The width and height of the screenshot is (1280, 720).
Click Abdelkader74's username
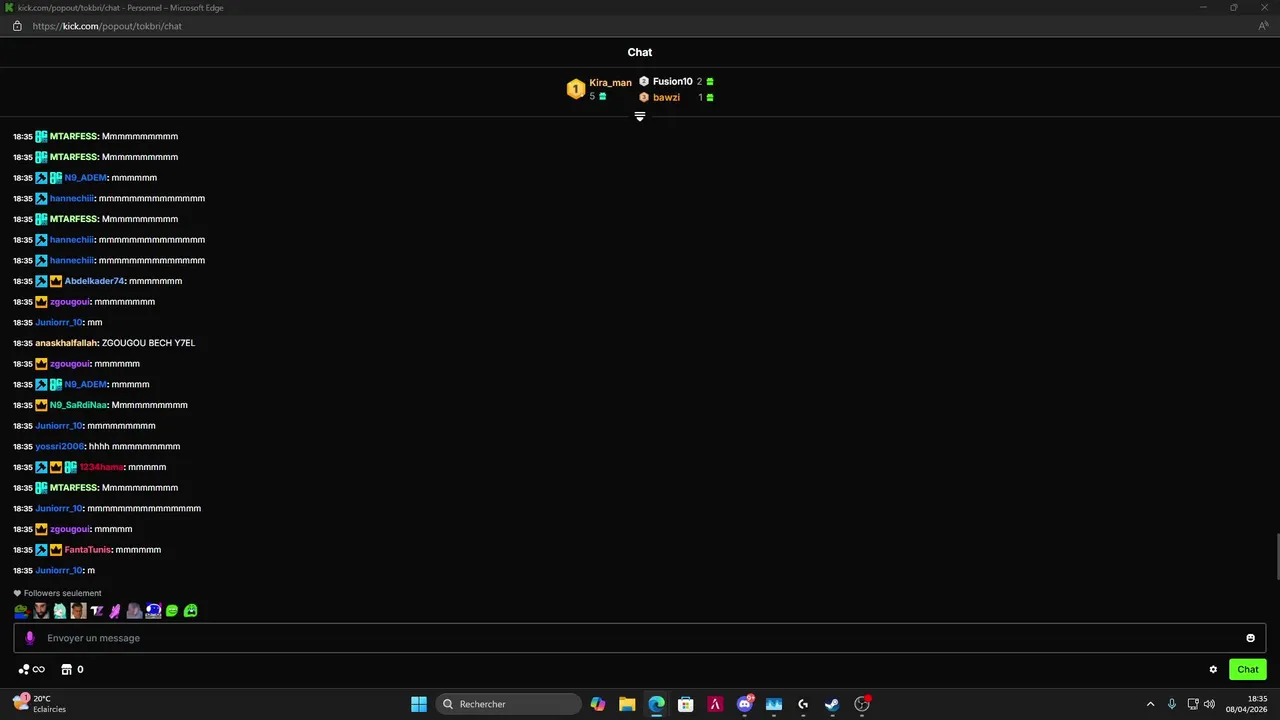coord(94,281)
